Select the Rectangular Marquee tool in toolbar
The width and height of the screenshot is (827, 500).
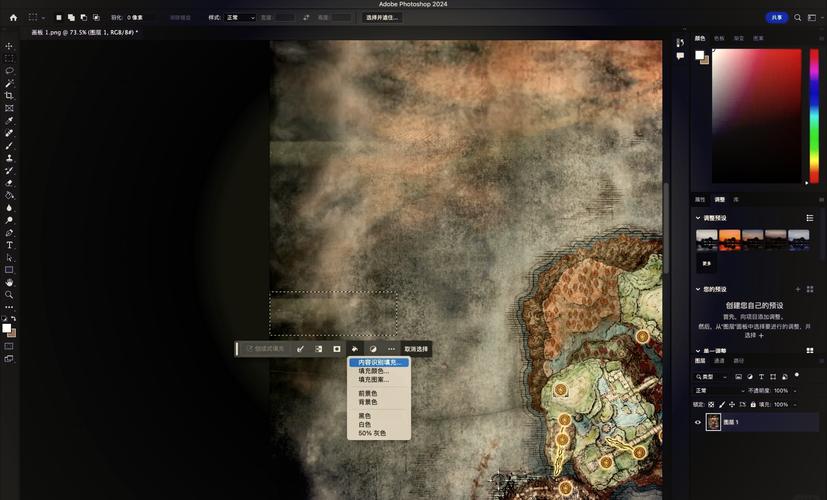[9, 58]
